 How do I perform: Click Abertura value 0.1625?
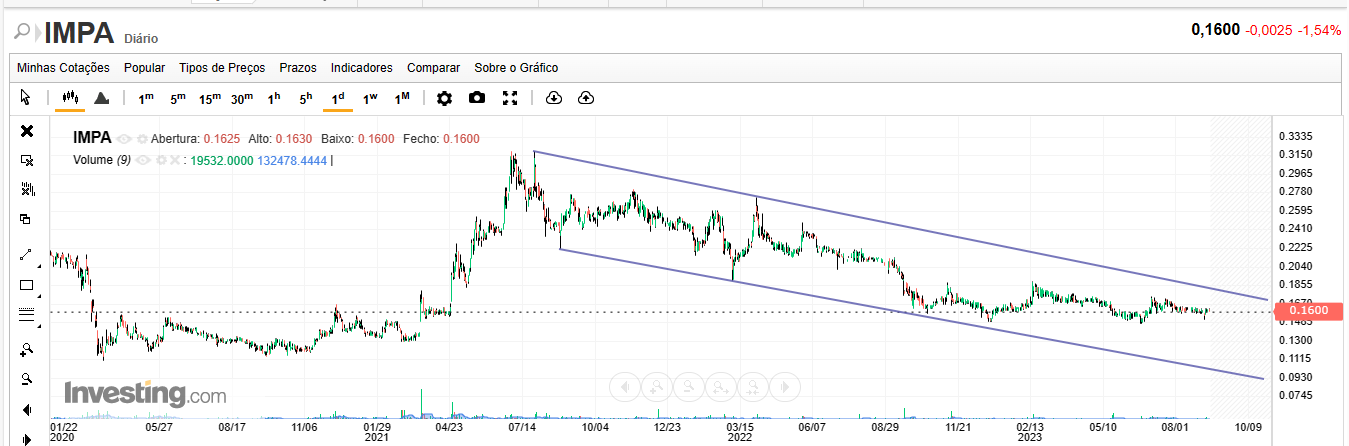pyautogui.click(x=221, y=139)
